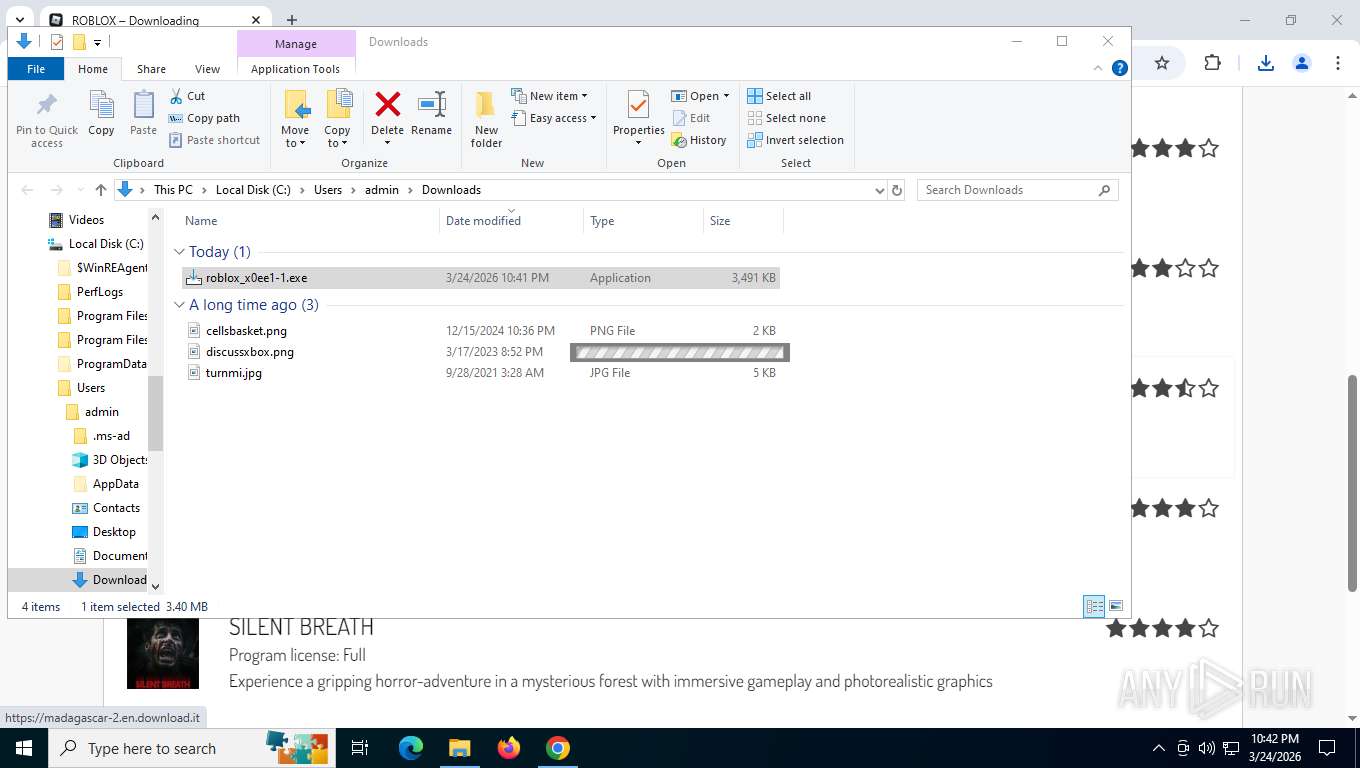The image size is (1360, 768).
Task: Select turnmi.jpg file
Action: tap(480, 373)
